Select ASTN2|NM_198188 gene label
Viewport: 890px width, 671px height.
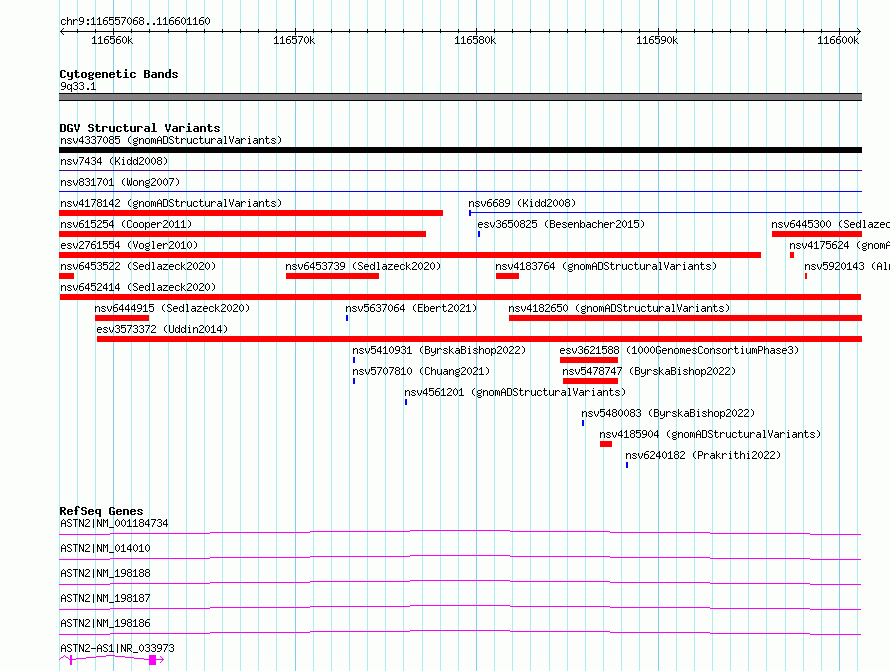pos(105,573)
